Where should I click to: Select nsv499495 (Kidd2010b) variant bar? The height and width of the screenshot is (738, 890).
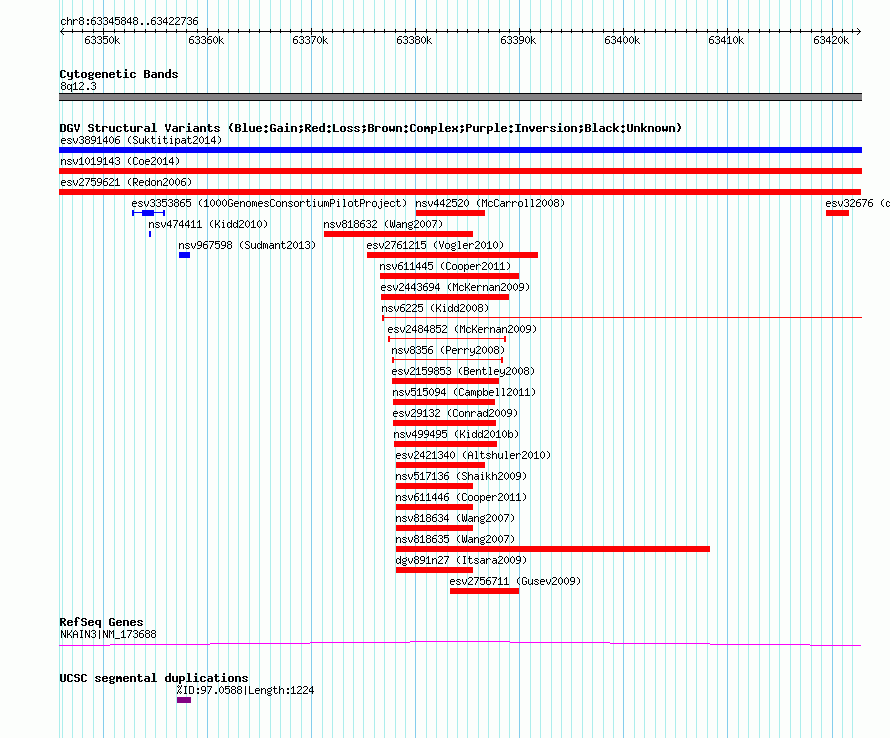[446, 444]
